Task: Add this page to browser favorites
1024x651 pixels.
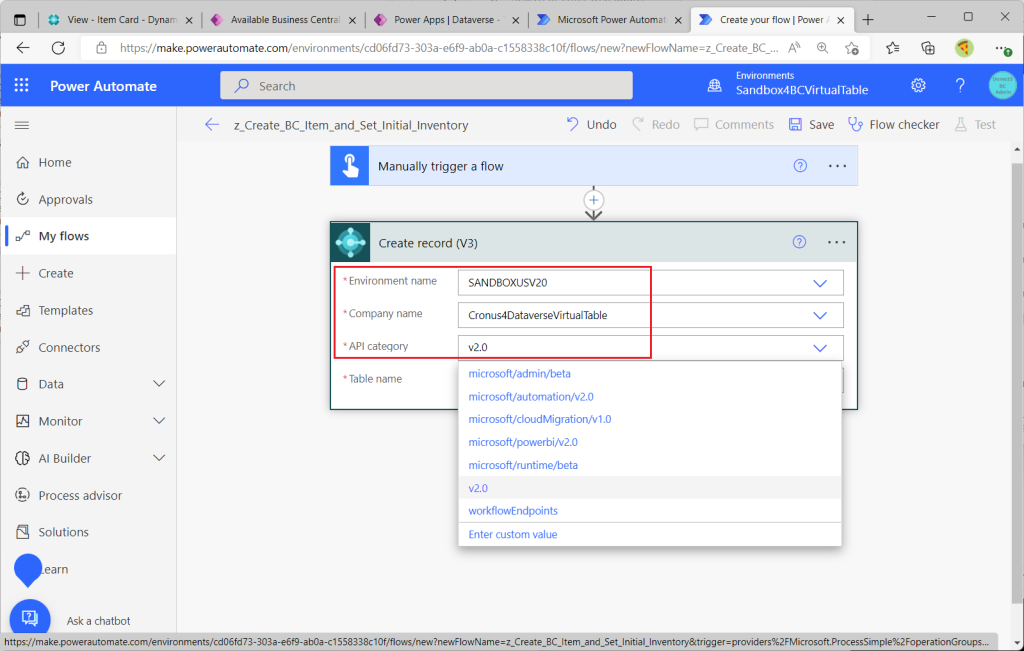Action: 852,48
